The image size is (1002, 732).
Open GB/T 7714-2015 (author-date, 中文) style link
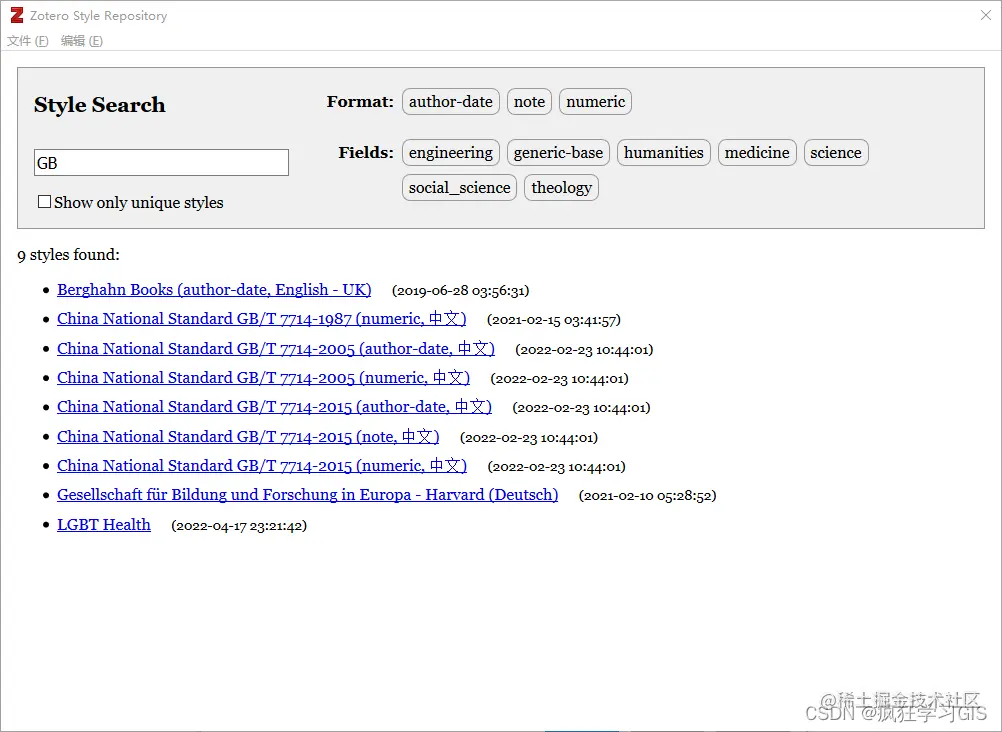pos(274,407)
